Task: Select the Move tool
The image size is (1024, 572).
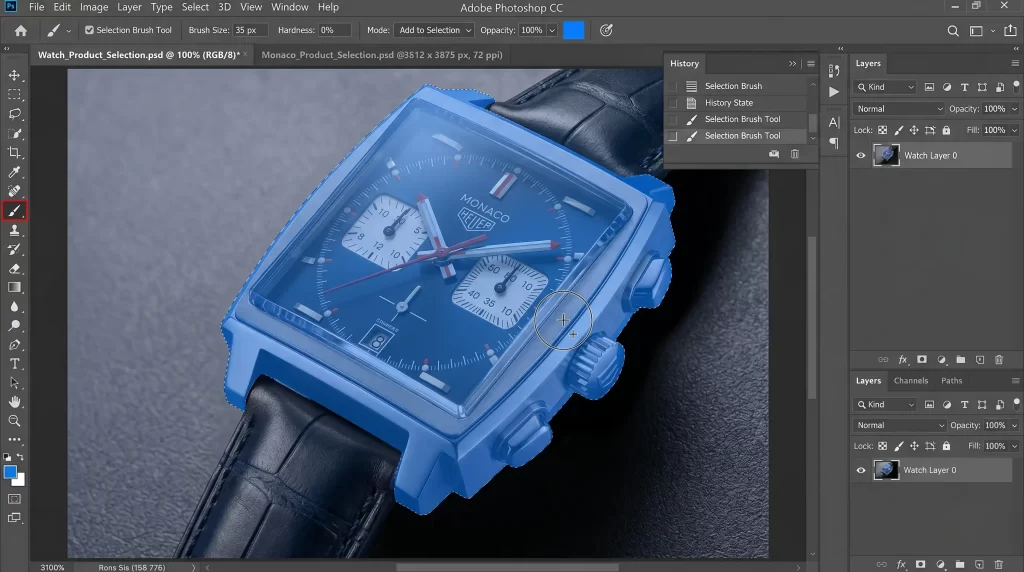Action: (14, 76)
